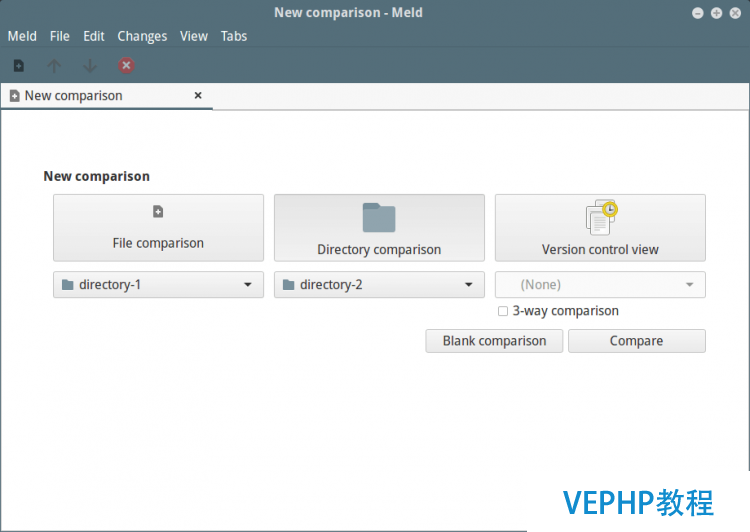Open the File menu
The width and height of the screenshot is (750, 532).
point(60,36)
